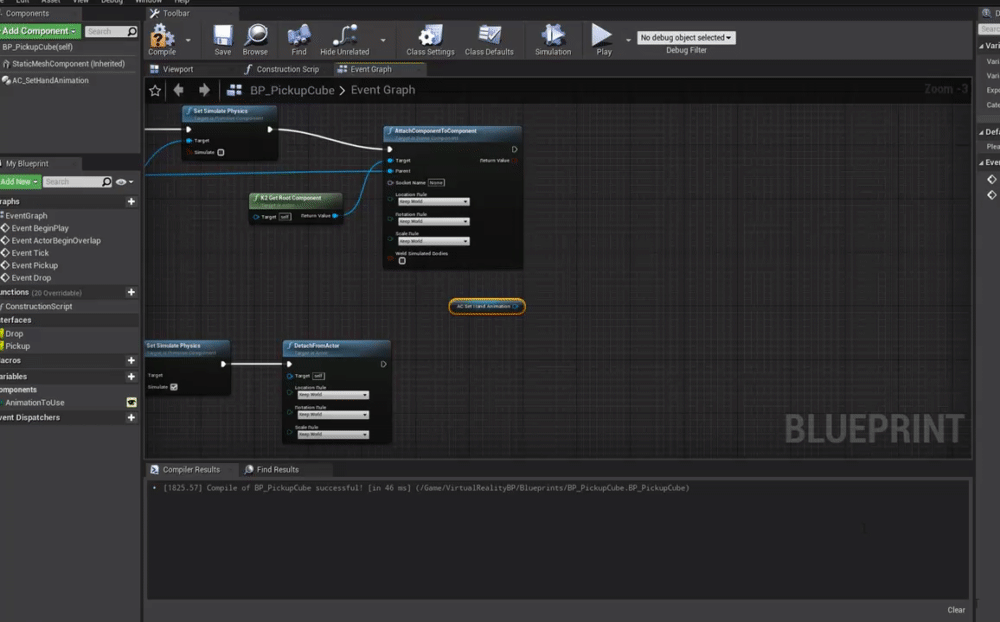Select the DetachFromActor node header
Viewport: 1000px width, 622px height.
(x=336, y=348)
